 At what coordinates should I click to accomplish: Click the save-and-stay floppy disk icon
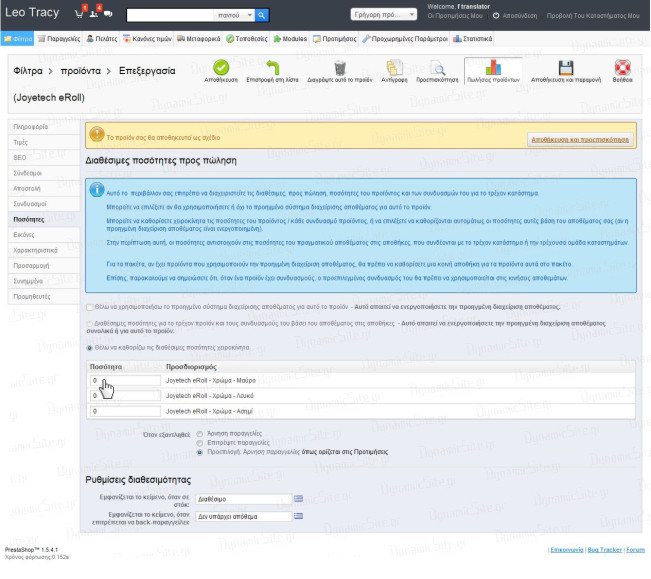(566, 68)
